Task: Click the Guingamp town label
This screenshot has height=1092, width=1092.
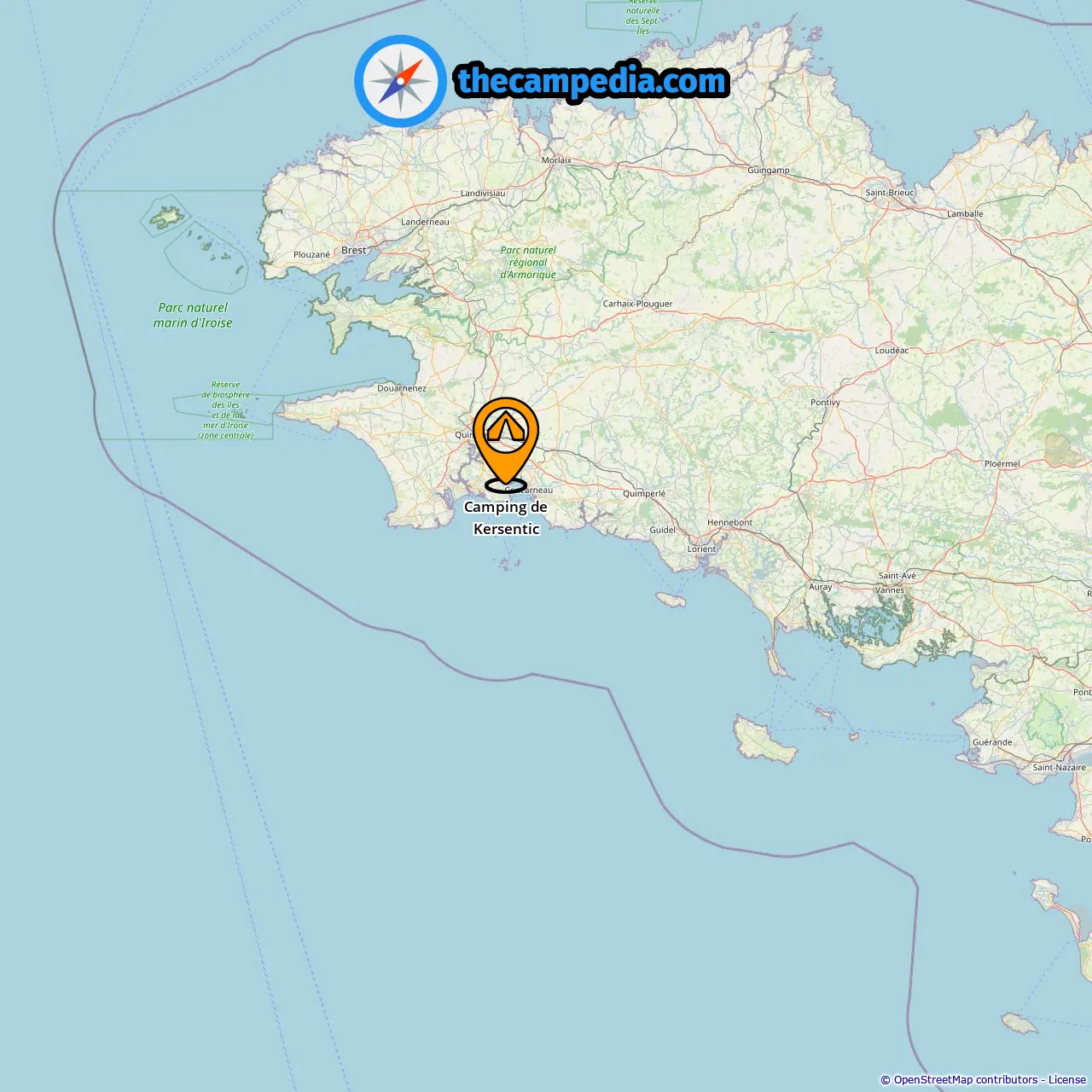Action: click(x=769, y=170)
